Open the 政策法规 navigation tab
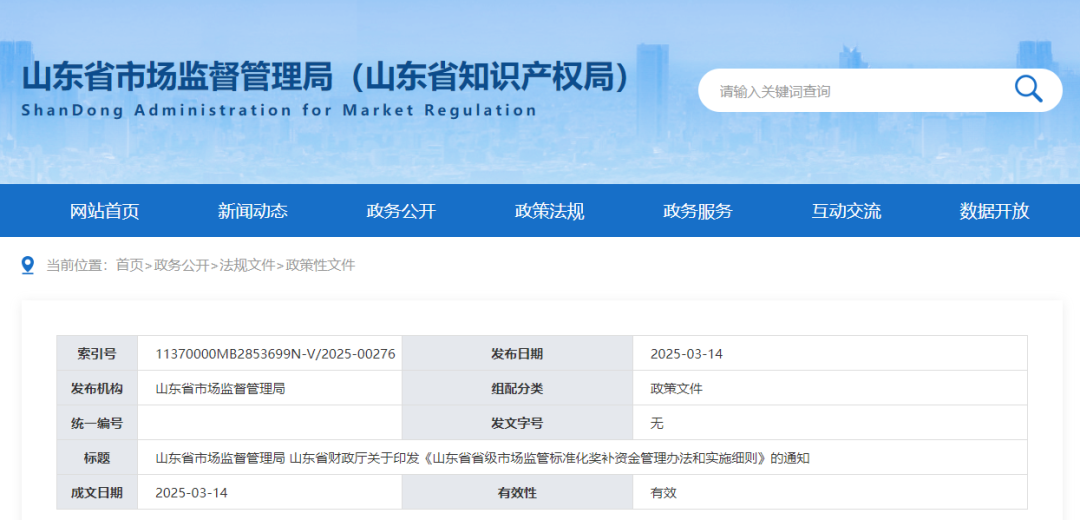Viewport: 1080px width, 520px height. [549, 211]
